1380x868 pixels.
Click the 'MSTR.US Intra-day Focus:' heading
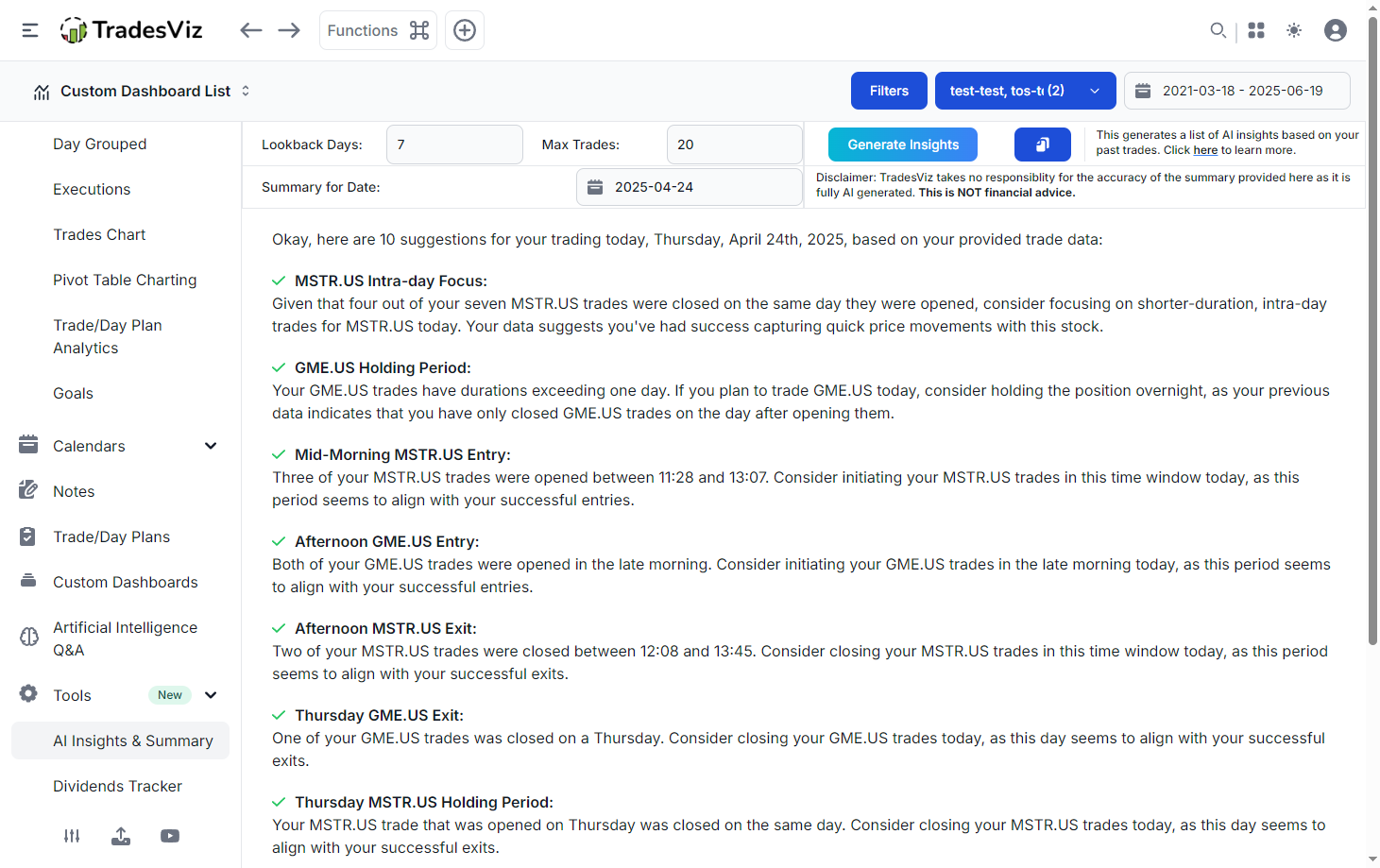391,281
